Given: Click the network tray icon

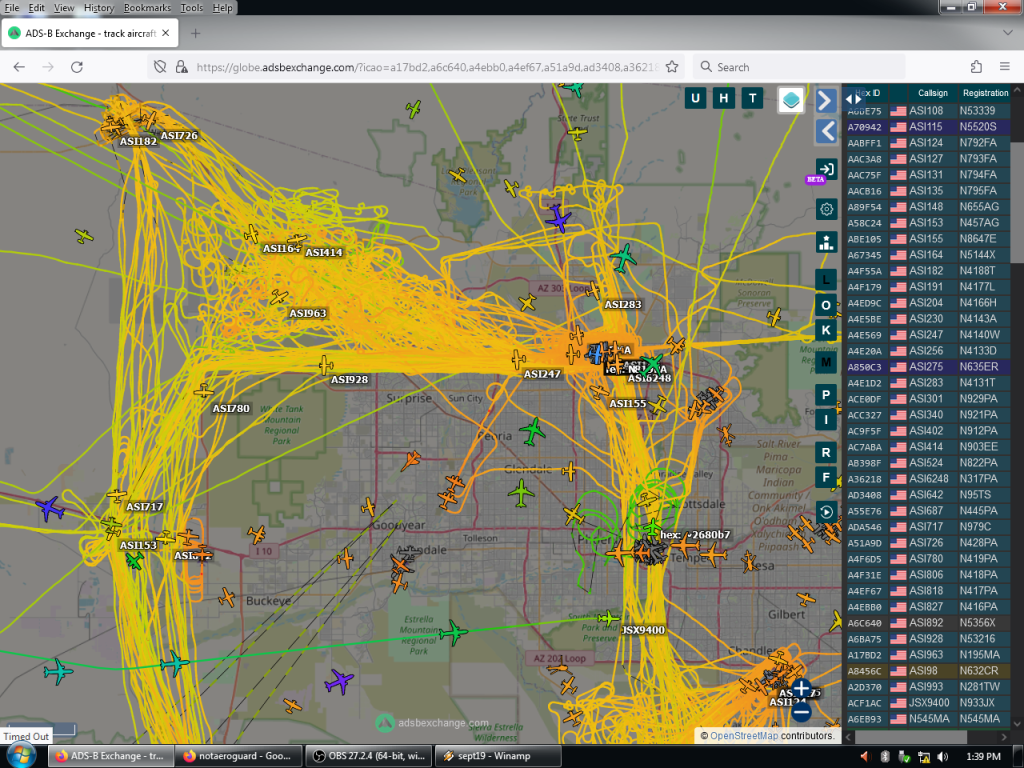Looking at the screenshot, I should click(924, 756).
